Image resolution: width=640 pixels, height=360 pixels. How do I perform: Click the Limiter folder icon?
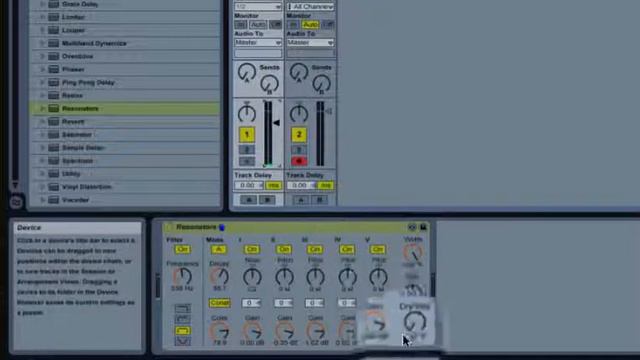click(x=53, y=17)
